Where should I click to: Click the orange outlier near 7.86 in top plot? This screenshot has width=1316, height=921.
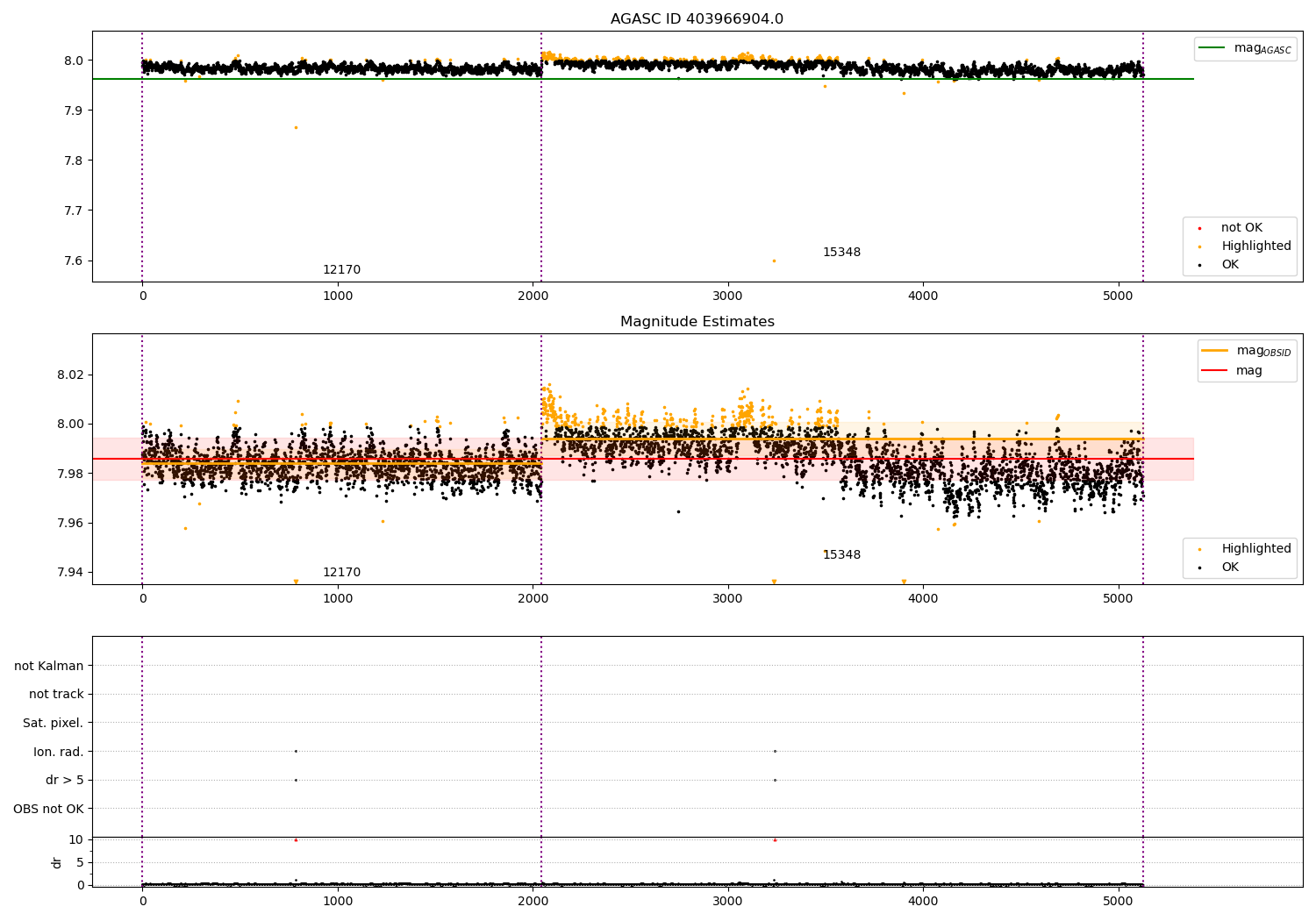click(296, 127)
